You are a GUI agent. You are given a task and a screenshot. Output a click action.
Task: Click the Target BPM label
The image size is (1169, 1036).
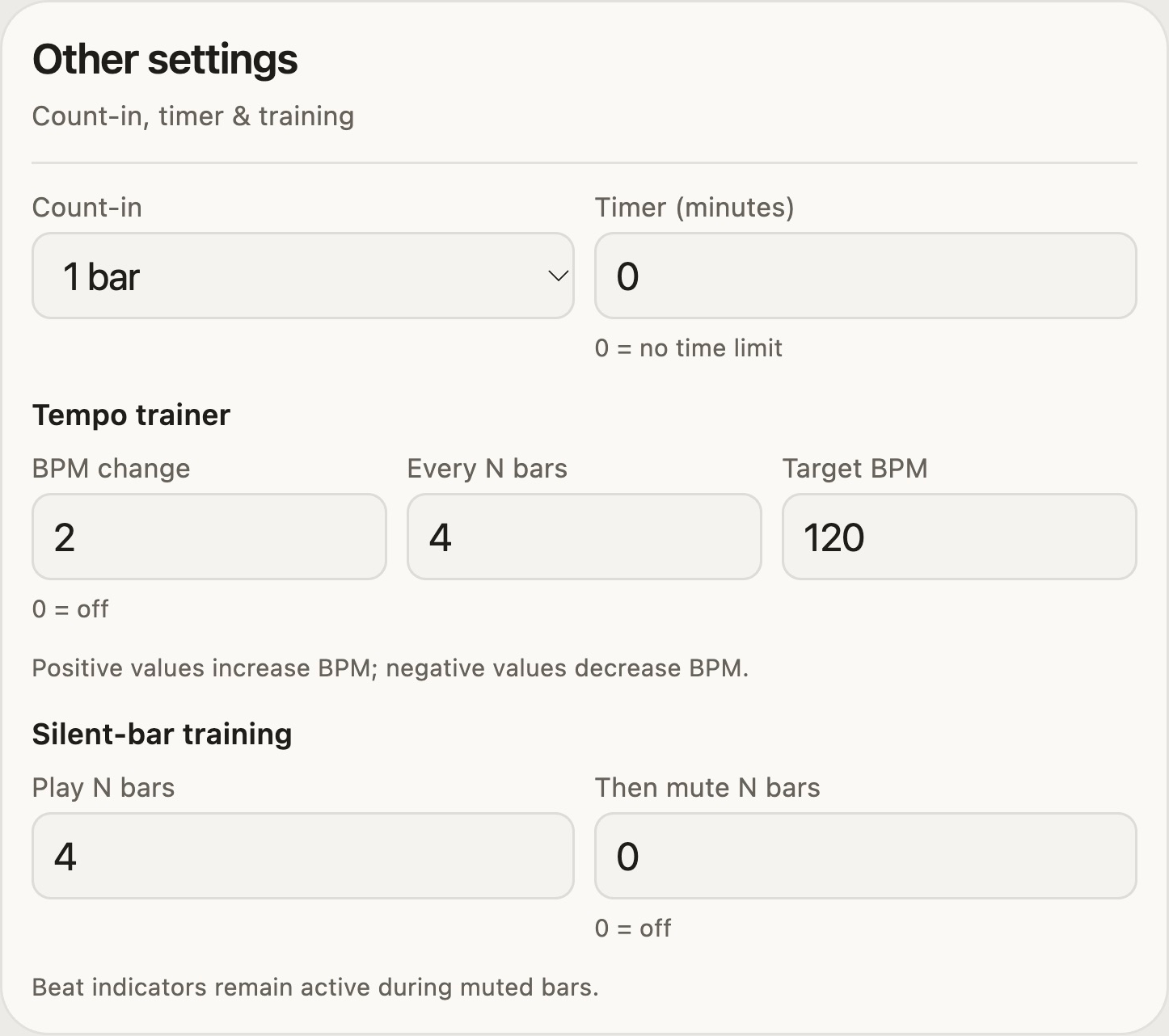point(855,469)
